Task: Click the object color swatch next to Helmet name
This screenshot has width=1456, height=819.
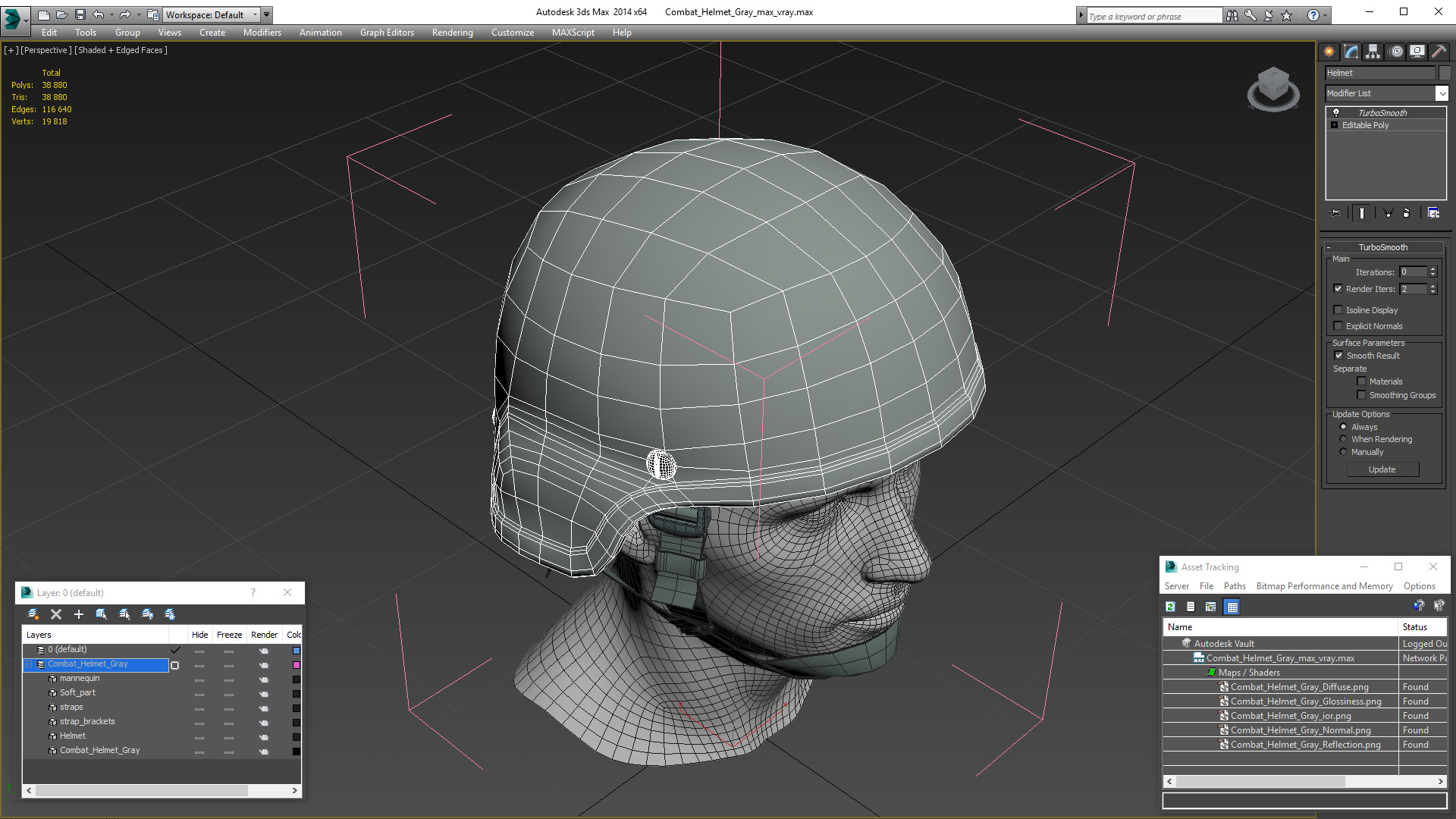Action: pos(1445,73)
